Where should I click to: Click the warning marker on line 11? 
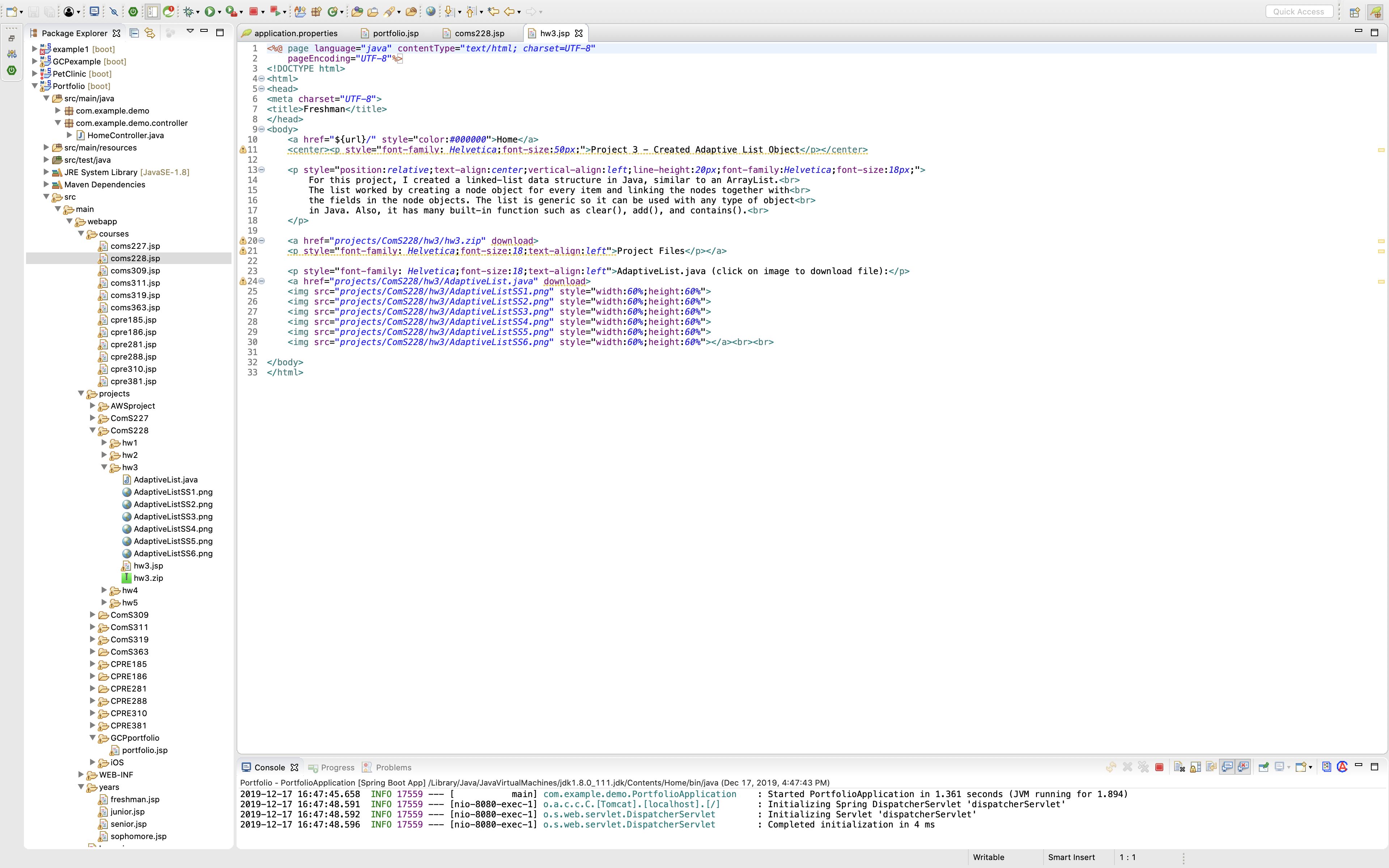click(243, 150)
